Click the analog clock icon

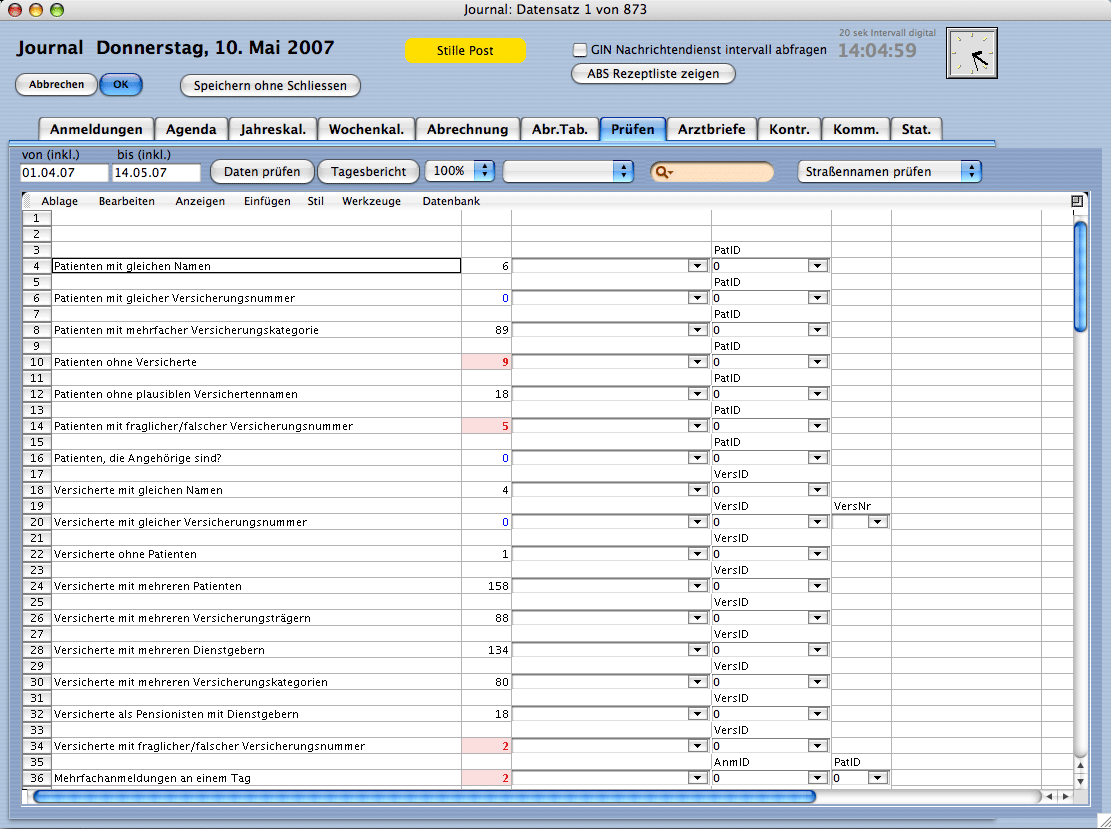(972, 53)
